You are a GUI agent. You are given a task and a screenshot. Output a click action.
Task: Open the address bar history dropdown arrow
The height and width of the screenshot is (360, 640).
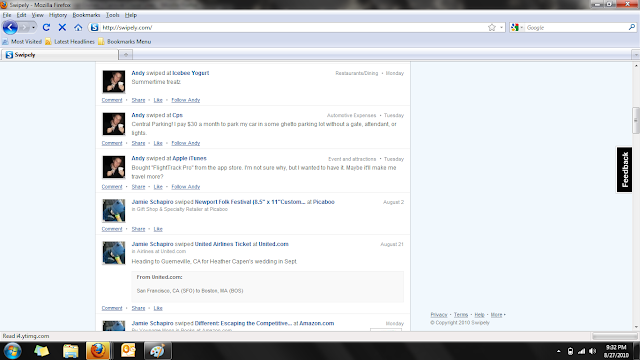point(501,27)
